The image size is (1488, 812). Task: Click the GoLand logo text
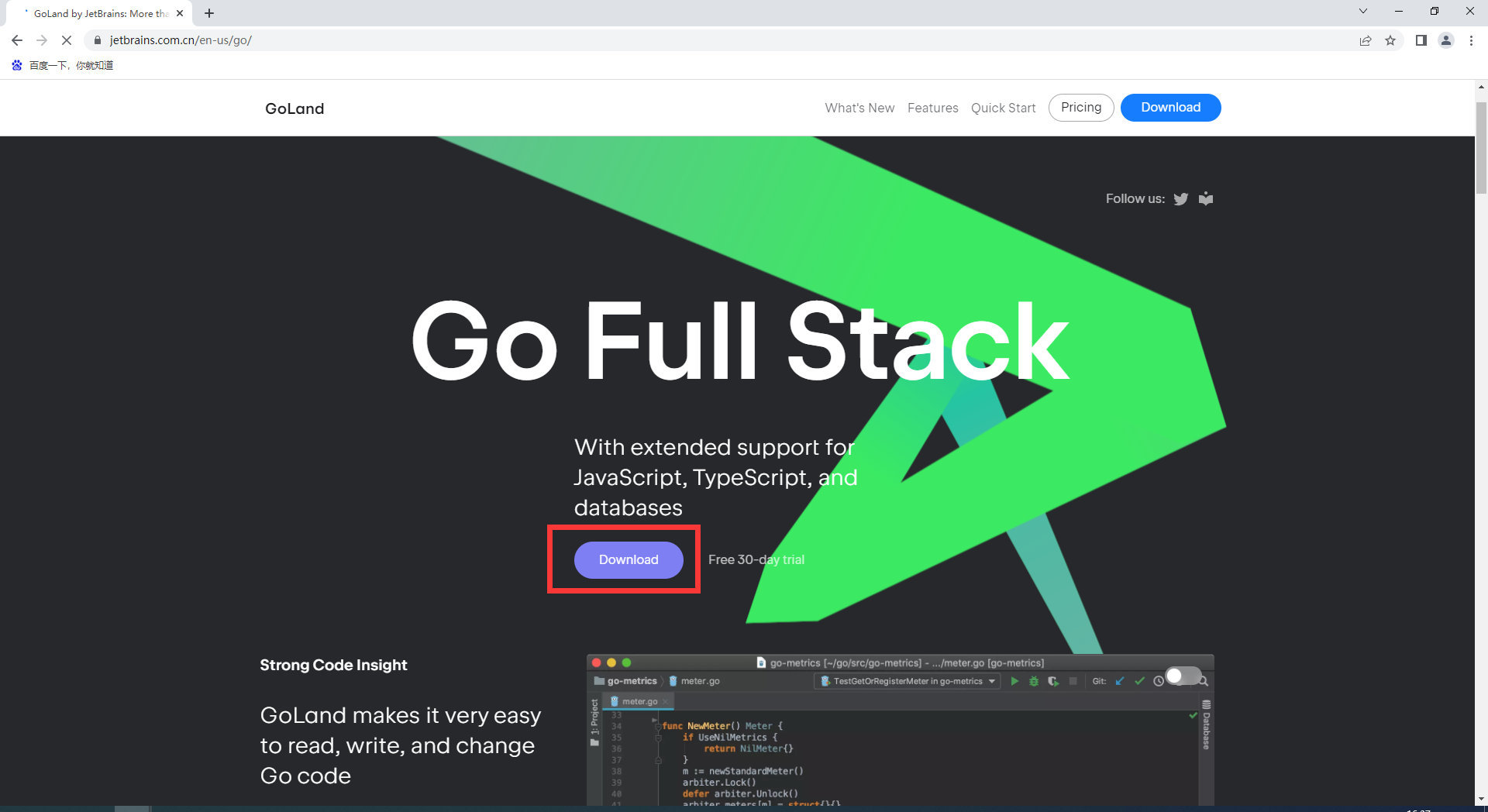(294, 108)
